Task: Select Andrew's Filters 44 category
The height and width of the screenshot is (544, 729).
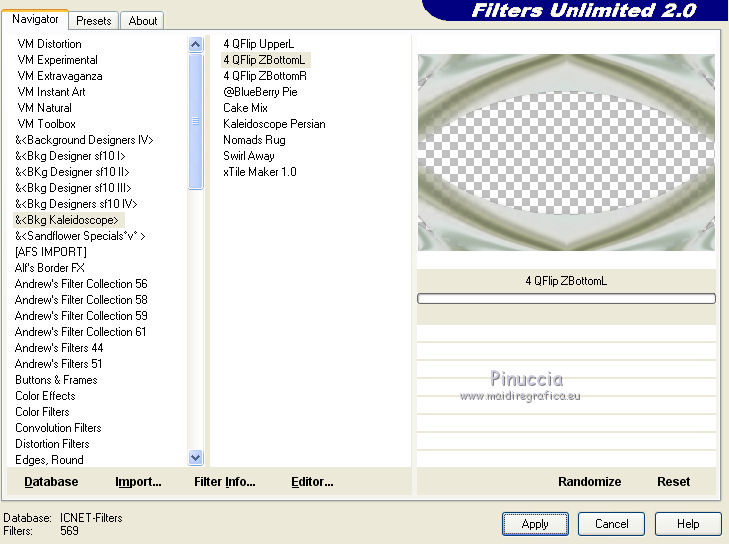Action: pos(59,348)
